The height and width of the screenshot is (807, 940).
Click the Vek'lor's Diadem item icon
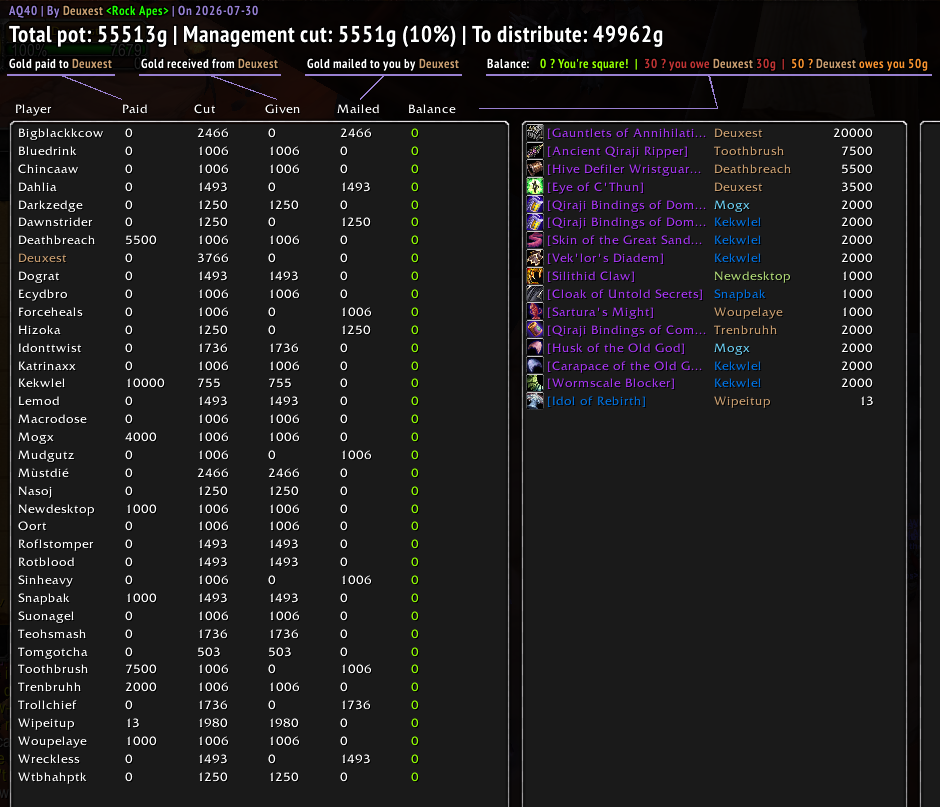[x=535, y=258]
